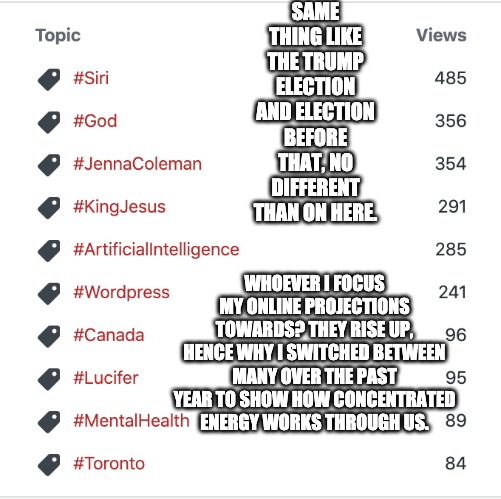Open the #Wordpress hashtag link
501x499 pixels.
pos(121,293)
